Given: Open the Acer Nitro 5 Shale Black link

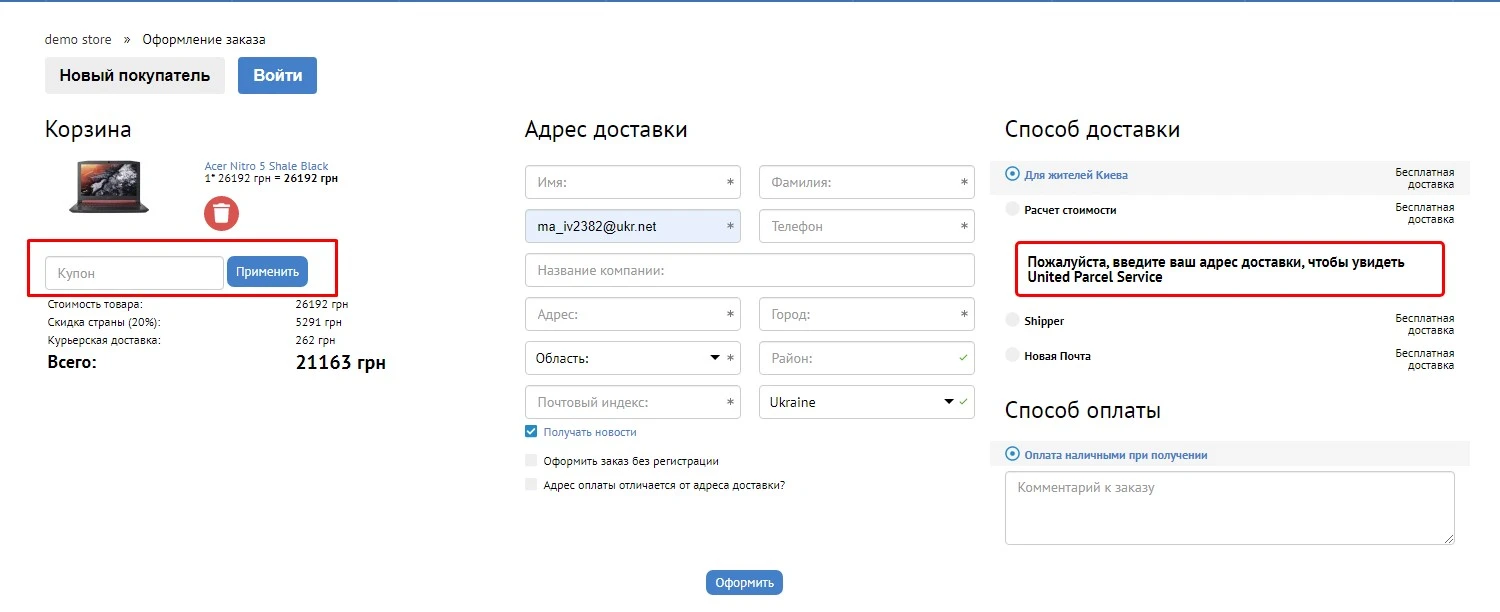Looking at the screenshot, I should point(266,165).
